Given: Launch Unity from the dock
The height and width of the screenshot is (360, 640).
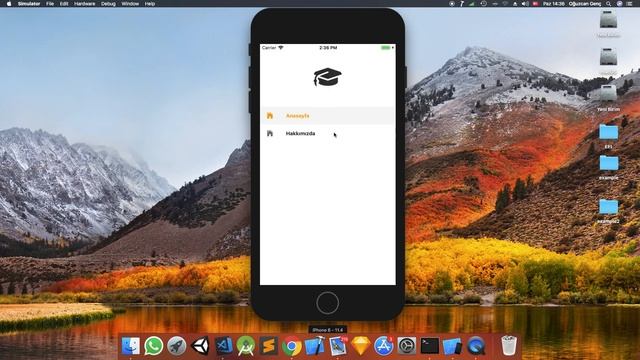Looking at the screenshot, I should click(200, 346).
